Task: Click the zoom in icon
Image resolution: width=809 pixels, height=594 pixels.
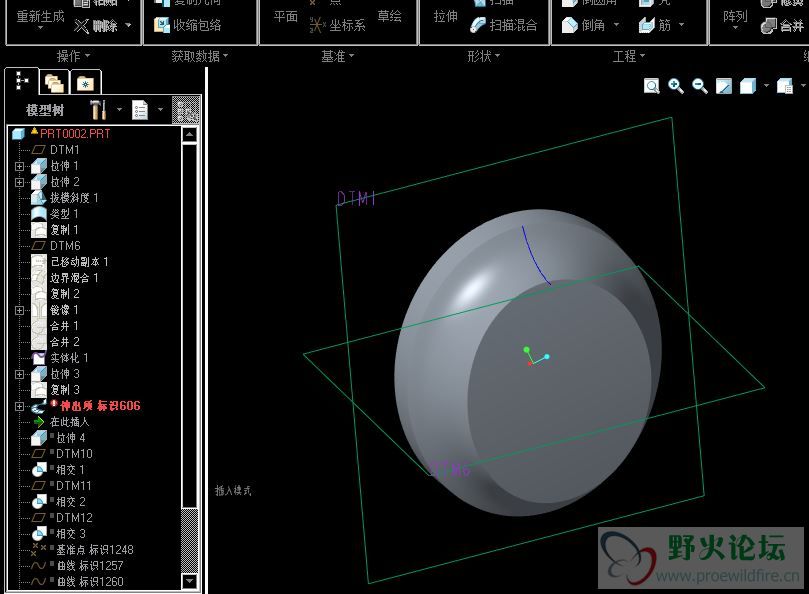Action: click(676, 86)
